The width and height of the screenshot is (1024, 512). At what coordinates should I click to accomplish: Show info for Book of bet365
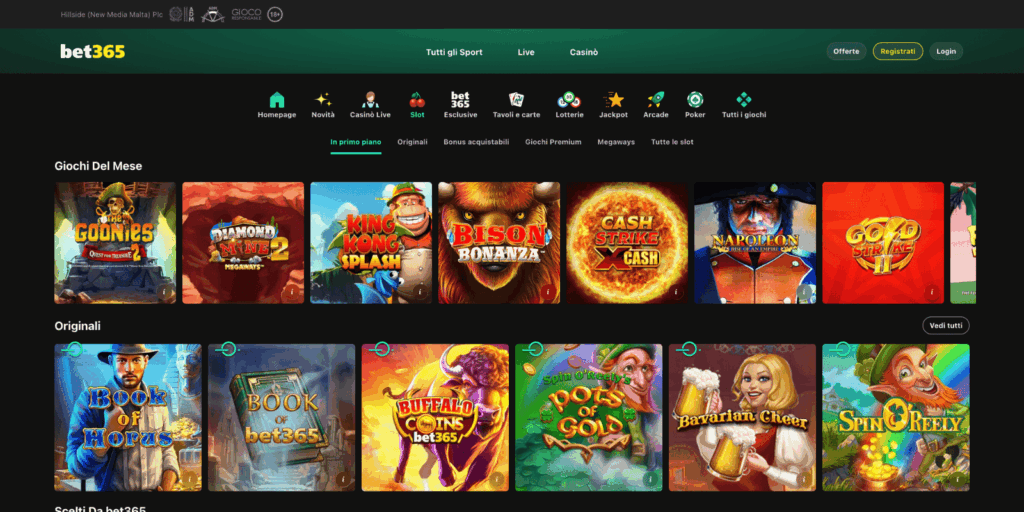[344, 479]
